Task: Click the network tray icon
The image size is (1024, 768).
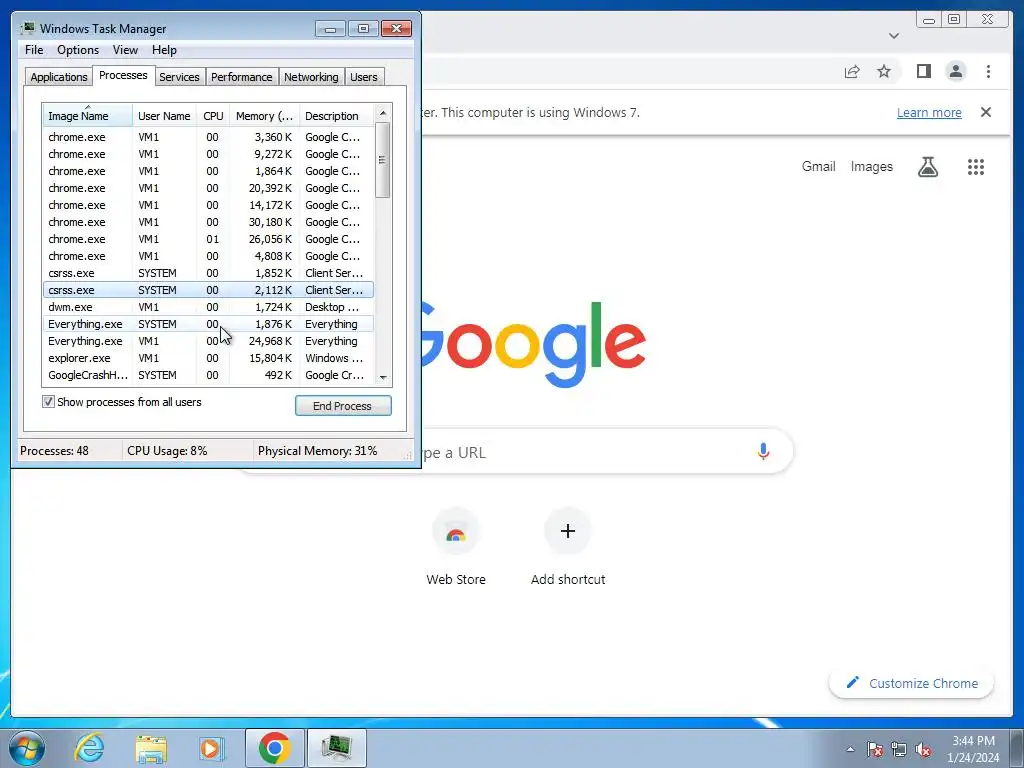Action: click(x=899, y=749)
